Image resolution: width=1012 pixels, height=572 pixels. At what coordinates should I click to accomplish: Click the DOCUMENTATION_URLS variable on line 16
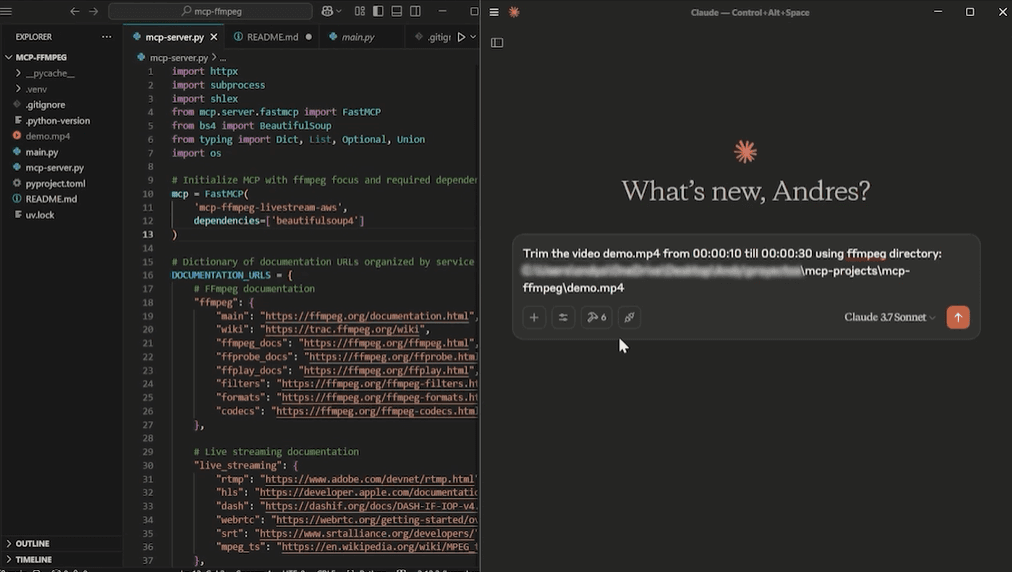coord(221,275)
